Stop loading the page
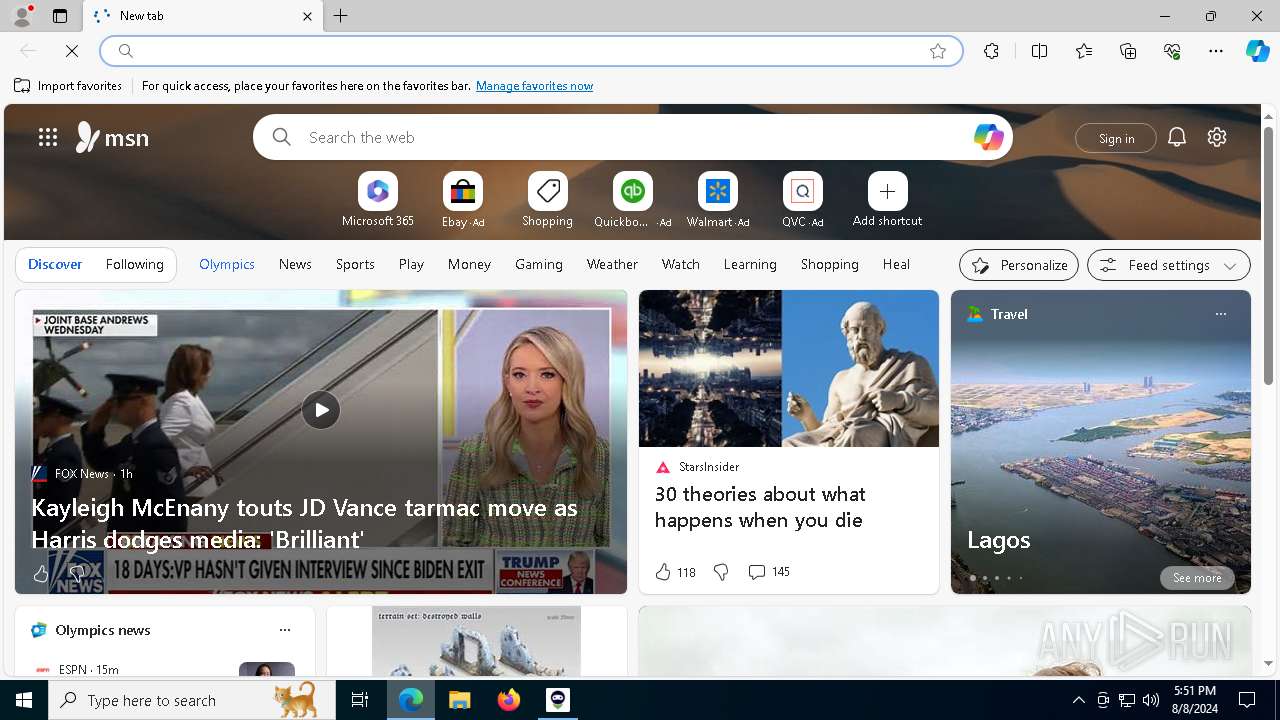Viewport: 1280px width, 720px height. 72,51
